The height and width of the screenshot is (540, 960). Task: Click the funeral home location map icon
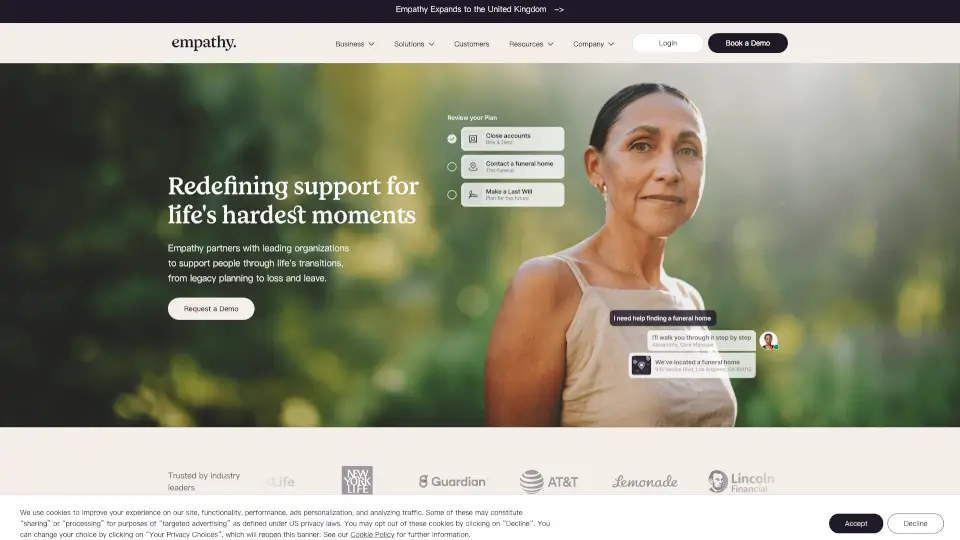[641, 366]
